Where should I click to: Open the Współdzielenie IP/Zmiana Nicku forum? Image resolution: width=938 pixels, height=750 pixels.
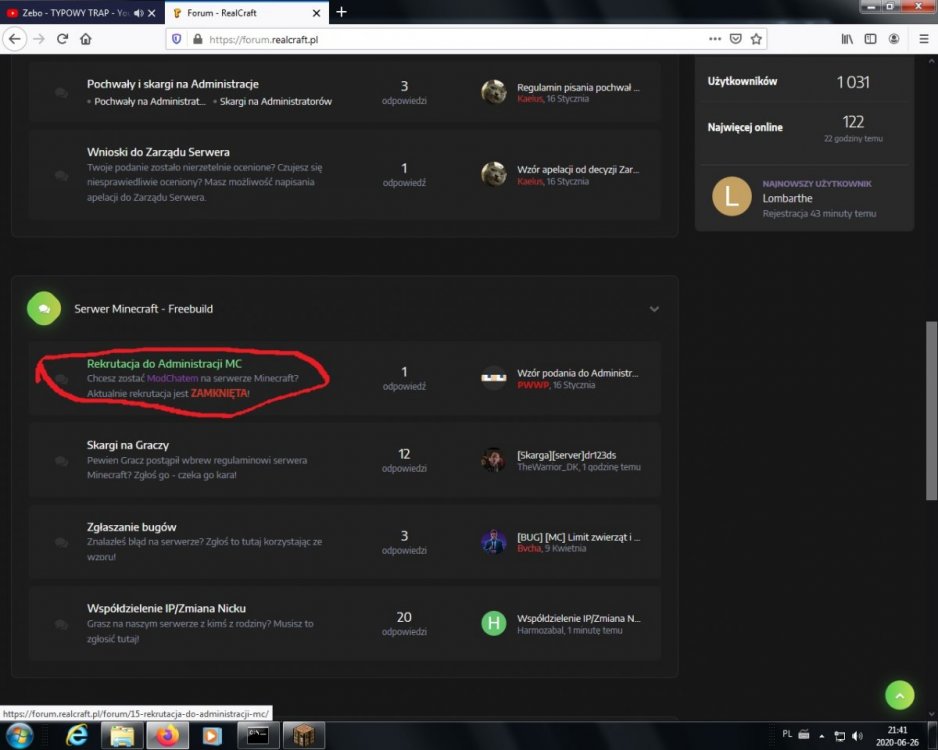click(x=166, y=608)
